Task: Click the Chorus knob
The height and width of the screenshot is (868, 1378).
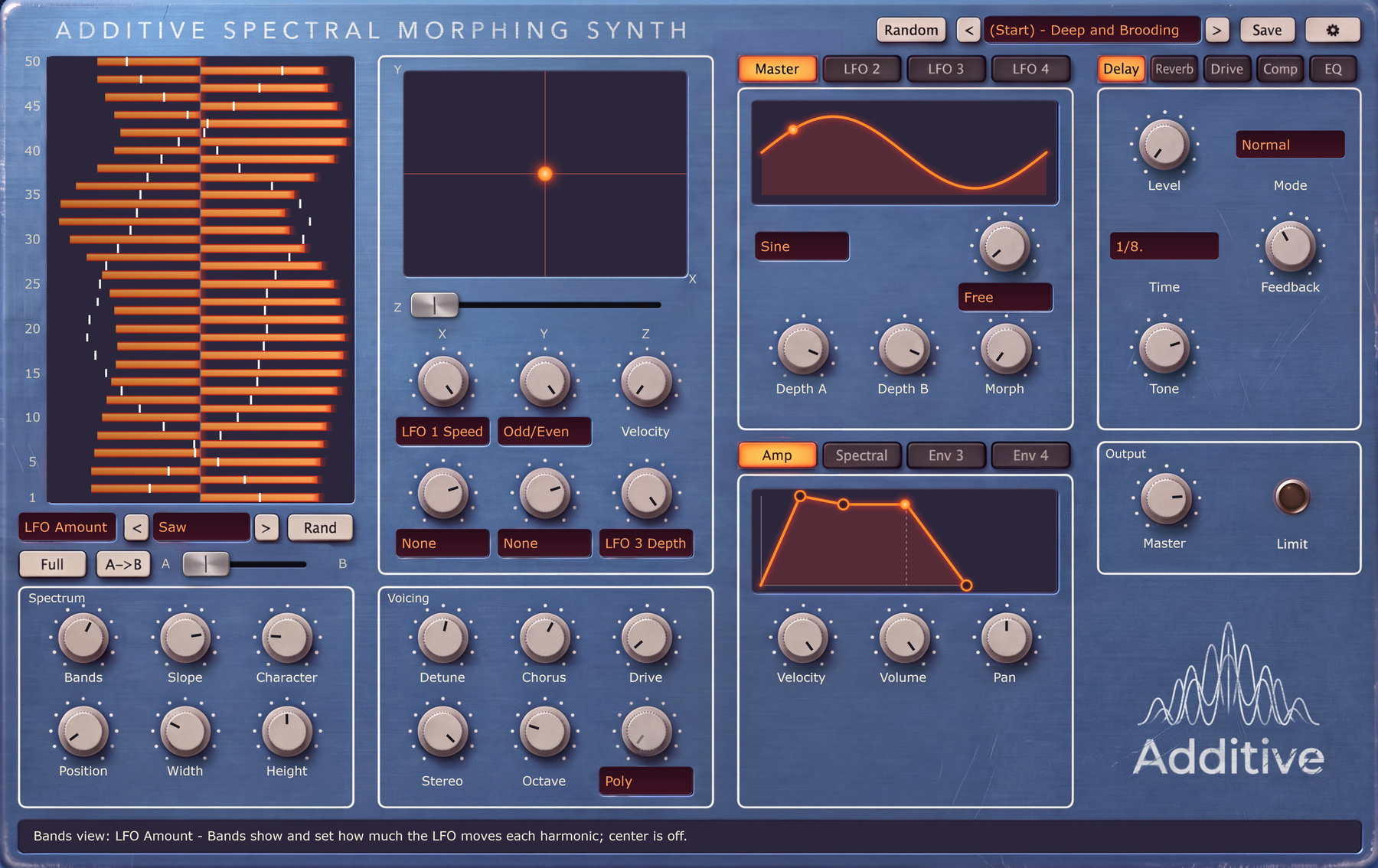Action: pyautogui.click(x=544, y=637)
